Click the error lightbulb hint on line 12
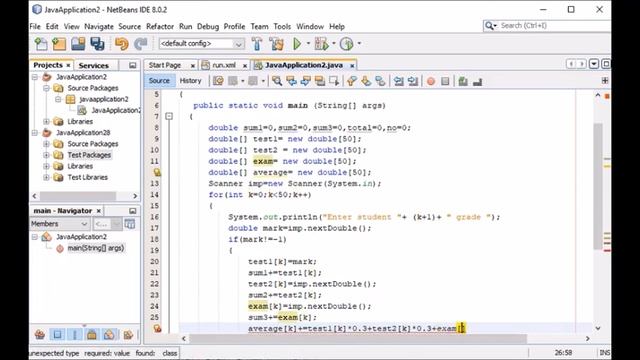 157,172
